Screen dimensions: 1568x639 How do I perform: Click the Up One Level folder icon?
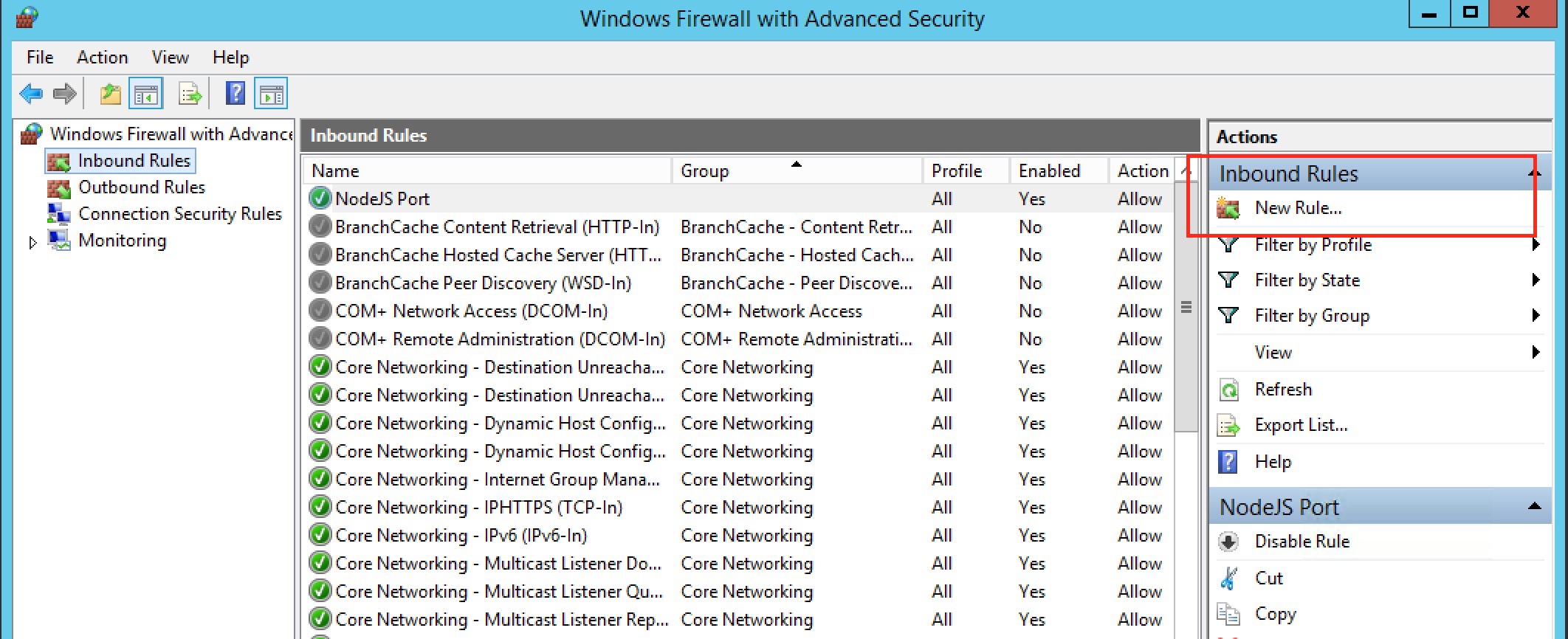(110, 94)
